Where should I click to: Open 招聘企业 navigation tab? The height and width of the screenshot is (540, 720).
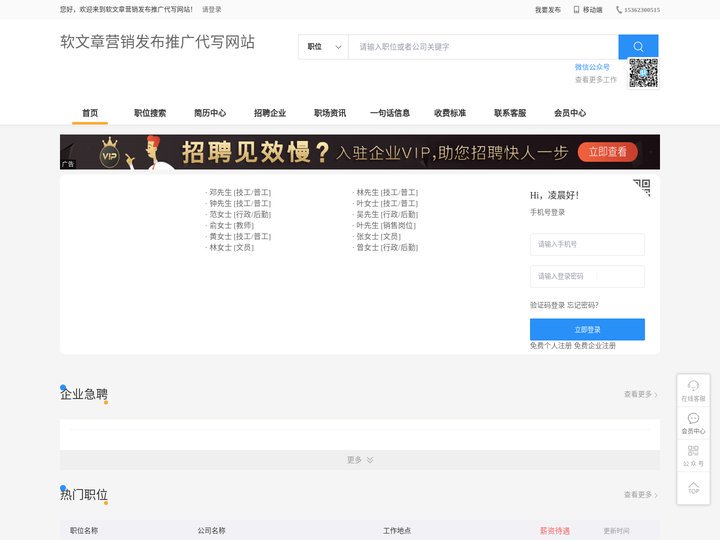pos(270,113)
